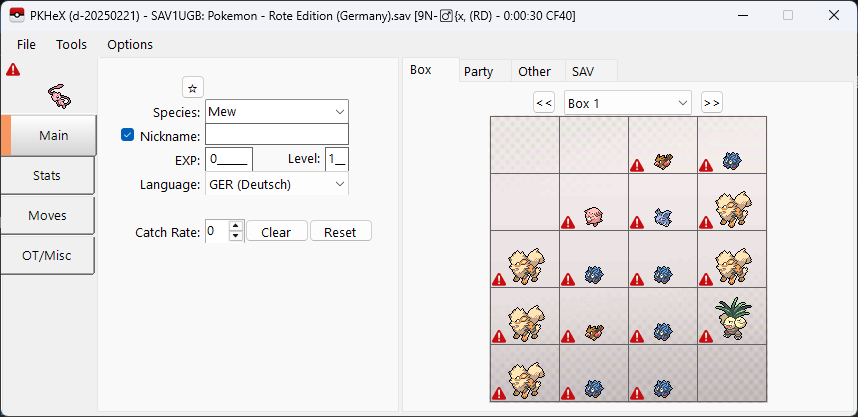
Task: Switch to the Party tab
Action: pos(478,71)
